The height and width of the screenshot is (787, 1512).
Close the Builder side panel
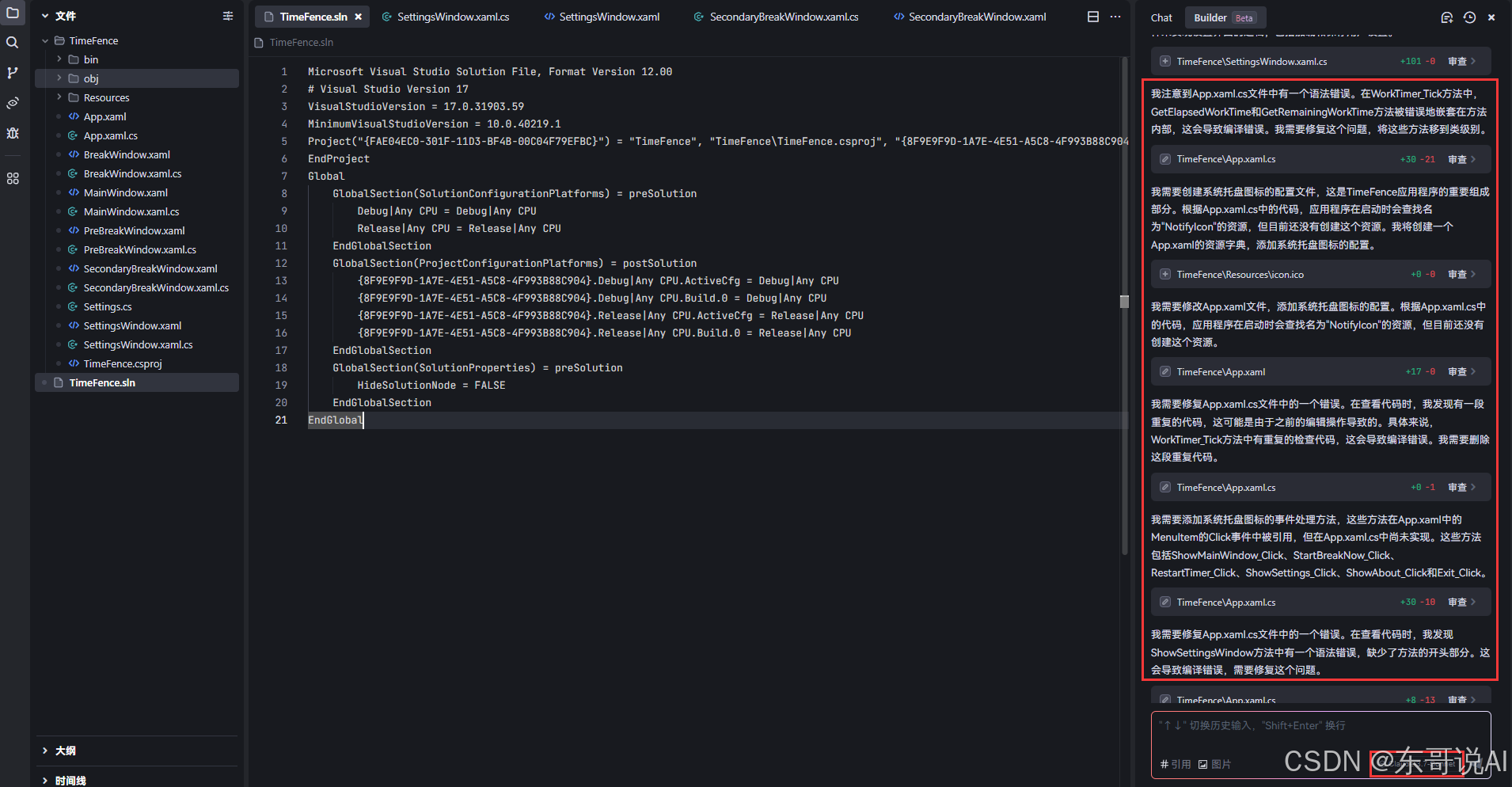point(1491,17)
